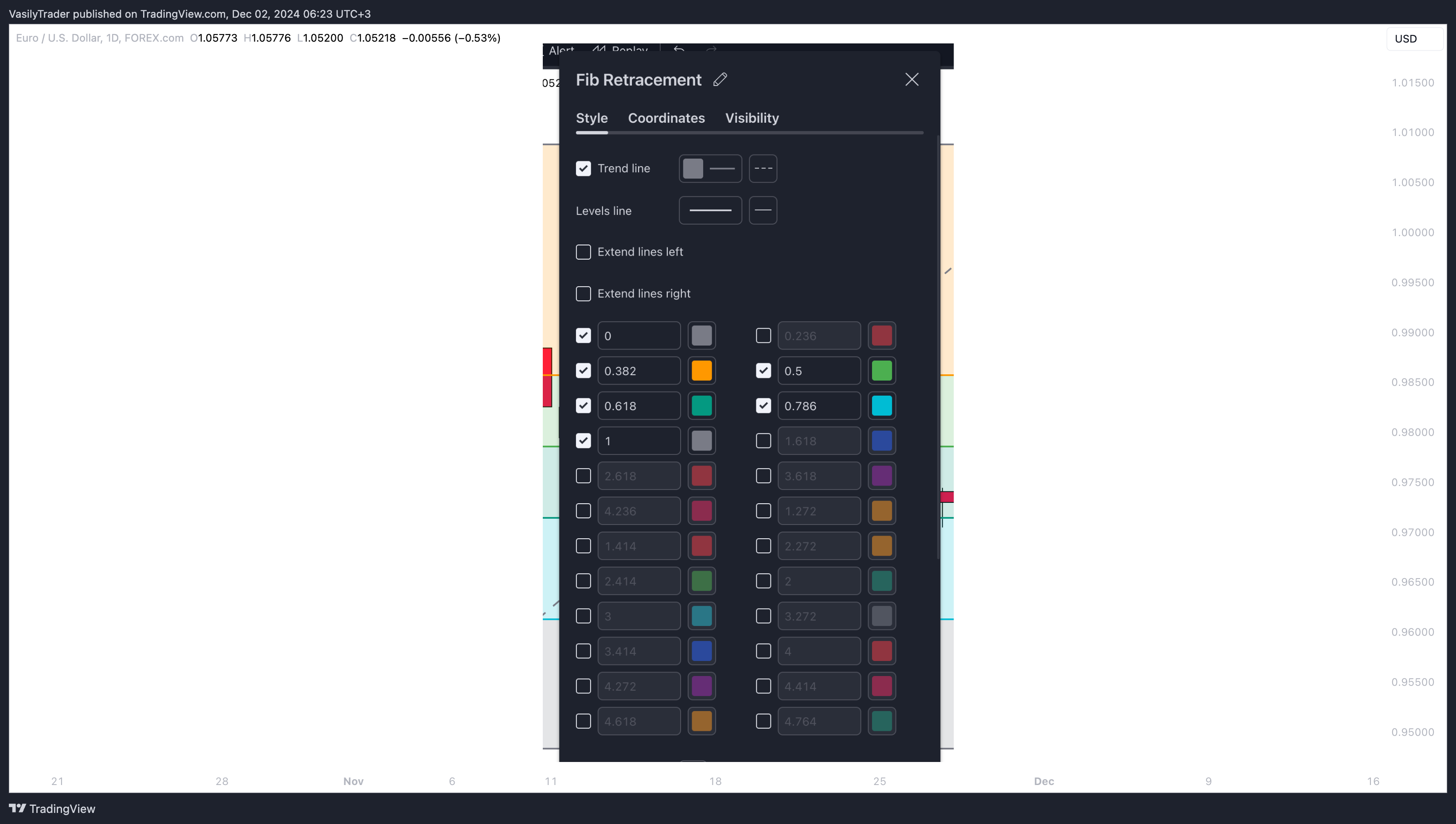Open the Visibility tab

[x=751, y=118]
